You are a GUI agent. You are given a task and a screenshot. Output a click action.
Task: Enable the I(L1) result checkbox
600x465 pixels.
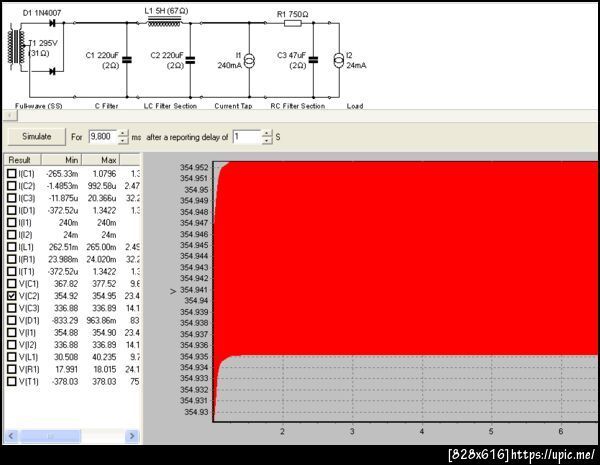click(12, 247)
